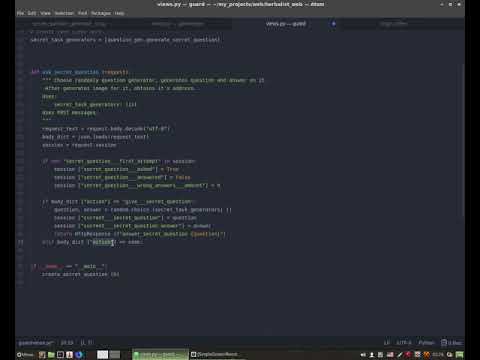The width and height of the screenshot is (480, 360).
Task: Switch to the second editor tab
Action: coord(178,24)
